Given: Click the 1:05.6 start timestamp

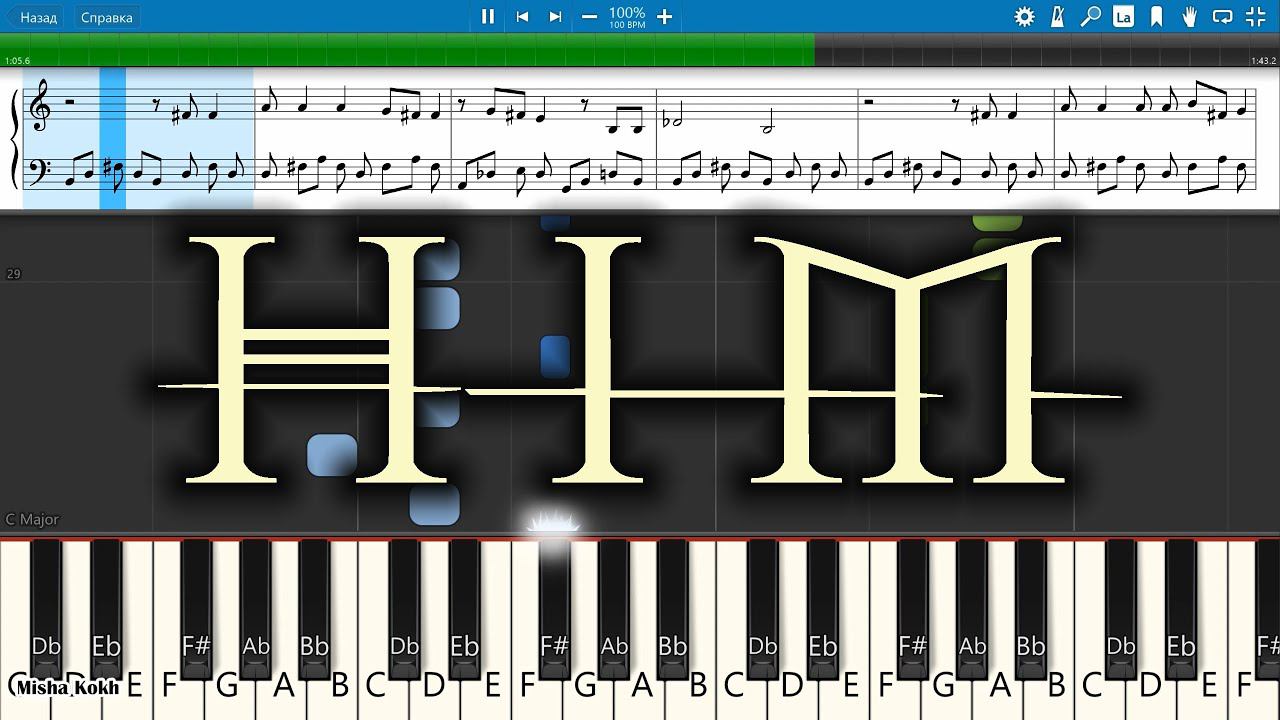Looking at the screenshot, I should pyautogui.click(x=17, y=61).
